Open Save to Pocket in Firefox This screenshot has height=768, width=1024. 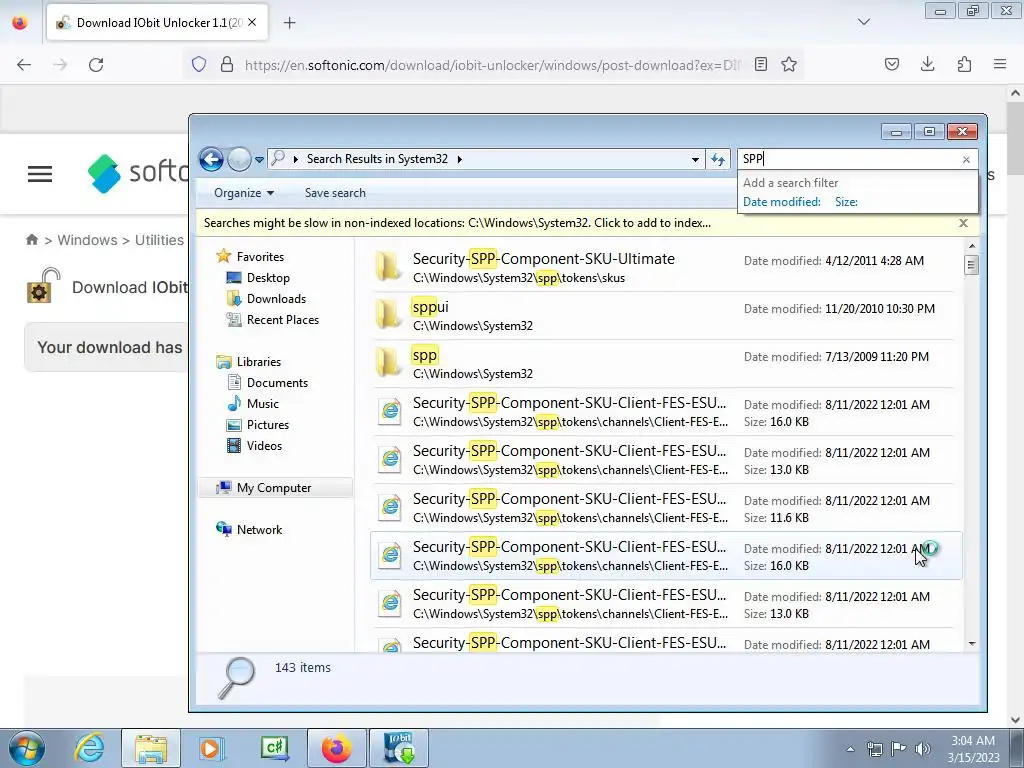pyautogui.click(x=891, y=64)
